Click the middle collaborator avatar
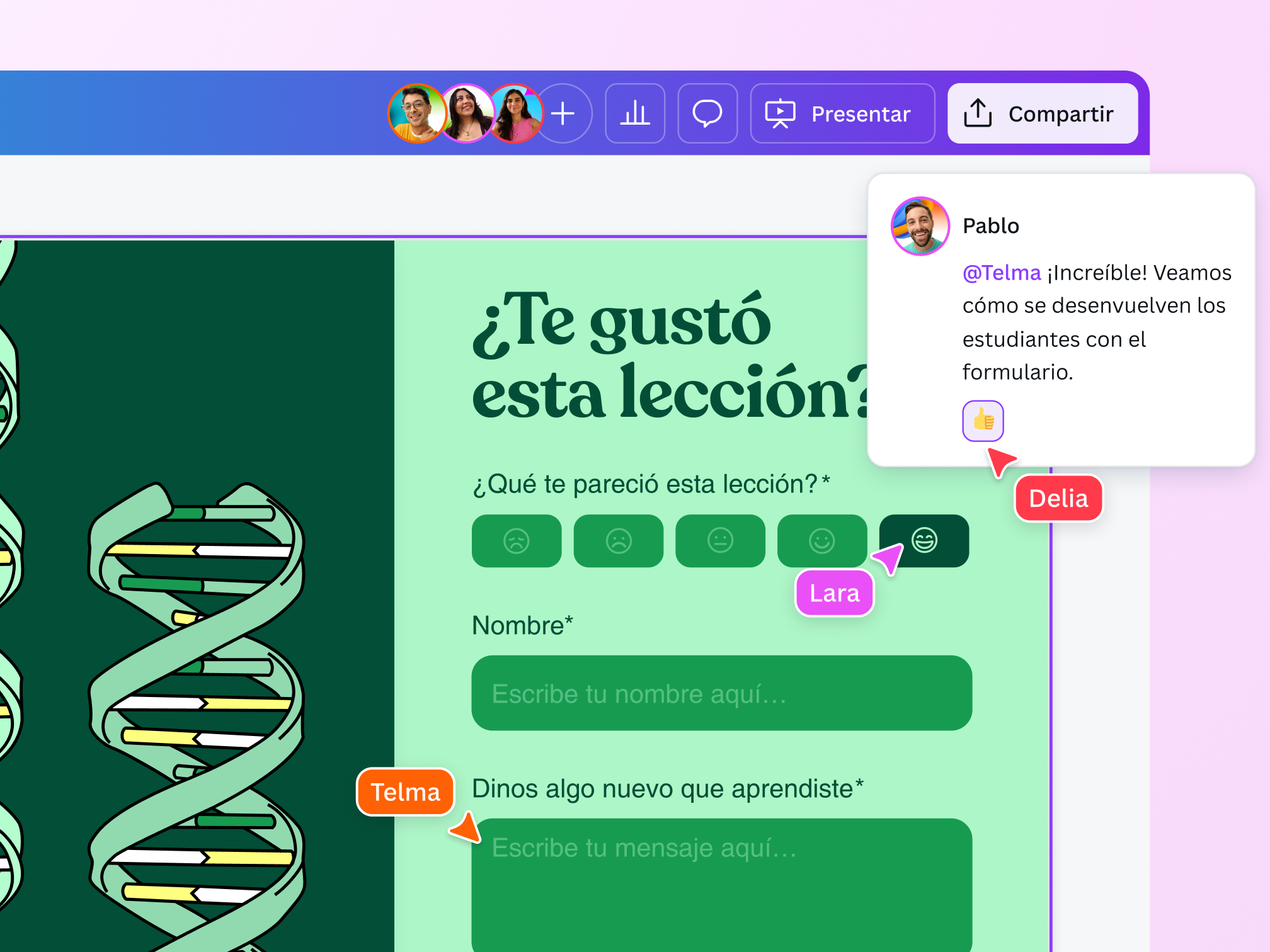The width and height of the screenshot is (1270, 952). pos(467,114)
